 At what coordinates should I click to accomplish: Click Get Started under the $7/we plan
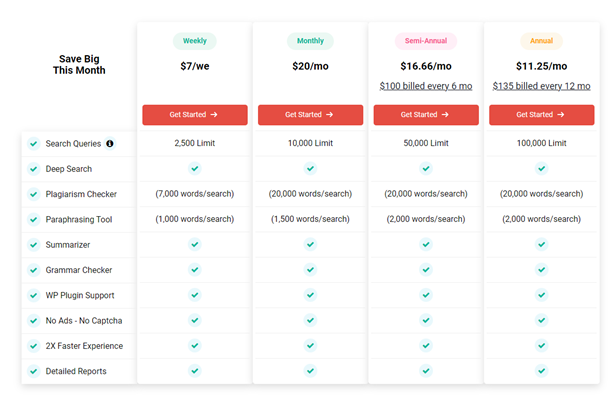tap(195, 115)
